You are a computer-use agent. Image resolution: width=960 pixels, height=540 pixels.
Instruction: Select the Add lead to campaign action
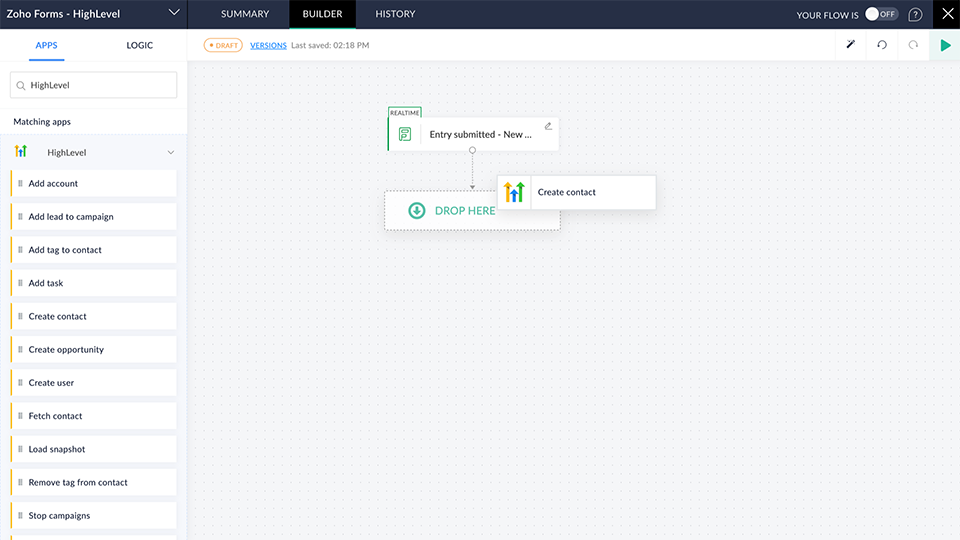pyautogui.click(x=94, y=217)
